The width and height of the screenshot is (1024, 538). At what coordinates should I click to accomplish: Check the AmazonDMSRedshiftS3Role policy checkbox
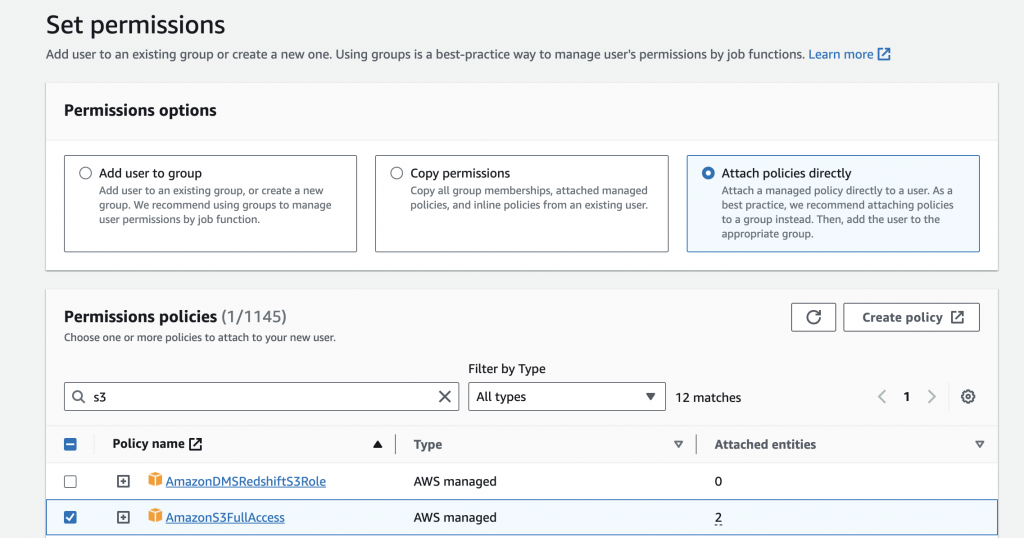click(x=70, y=481)
